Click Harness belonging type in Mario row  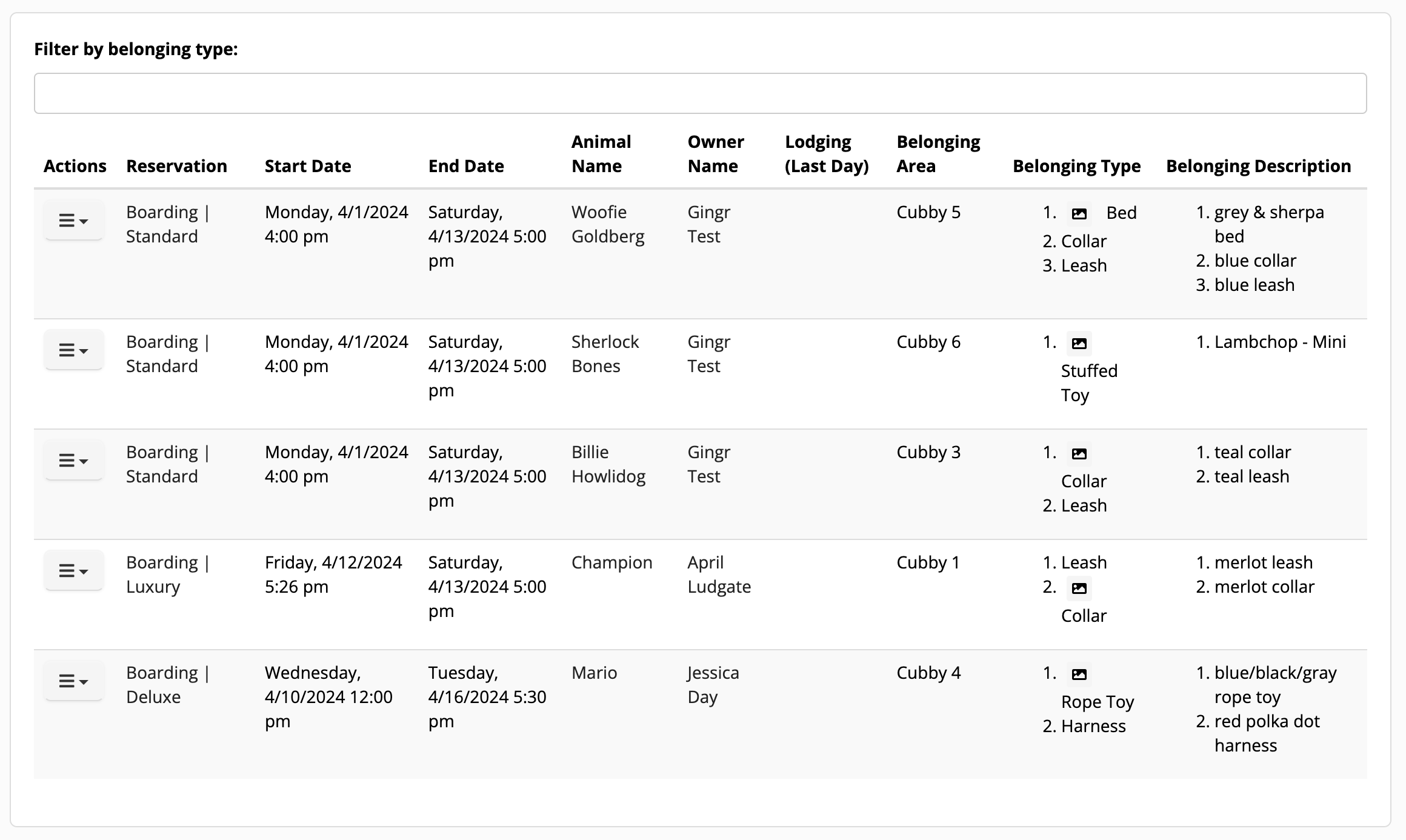tap(1093, 726)
